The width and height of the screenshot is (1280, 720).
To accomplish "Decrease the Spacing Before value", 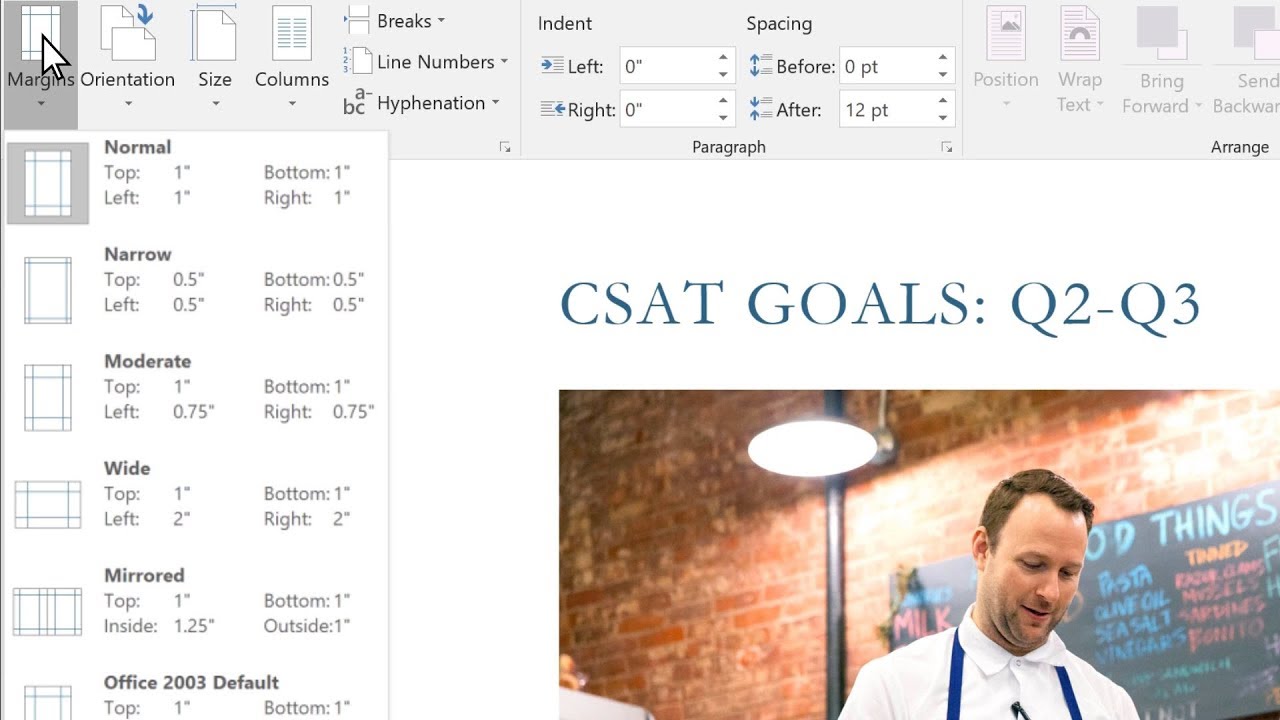I will point(943,75).
